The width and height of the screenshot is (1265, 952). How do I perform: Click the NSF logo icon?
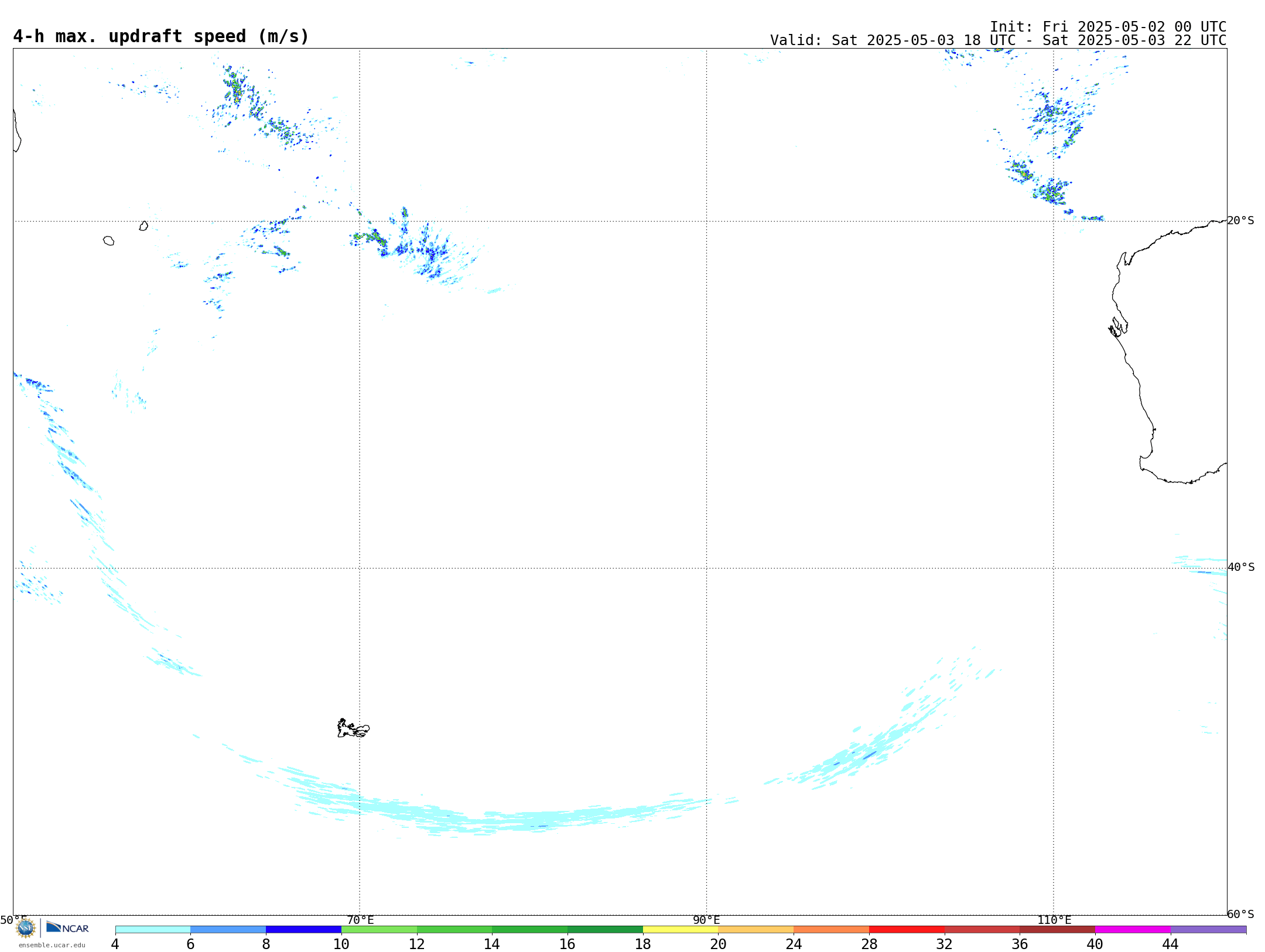point(26,928)
